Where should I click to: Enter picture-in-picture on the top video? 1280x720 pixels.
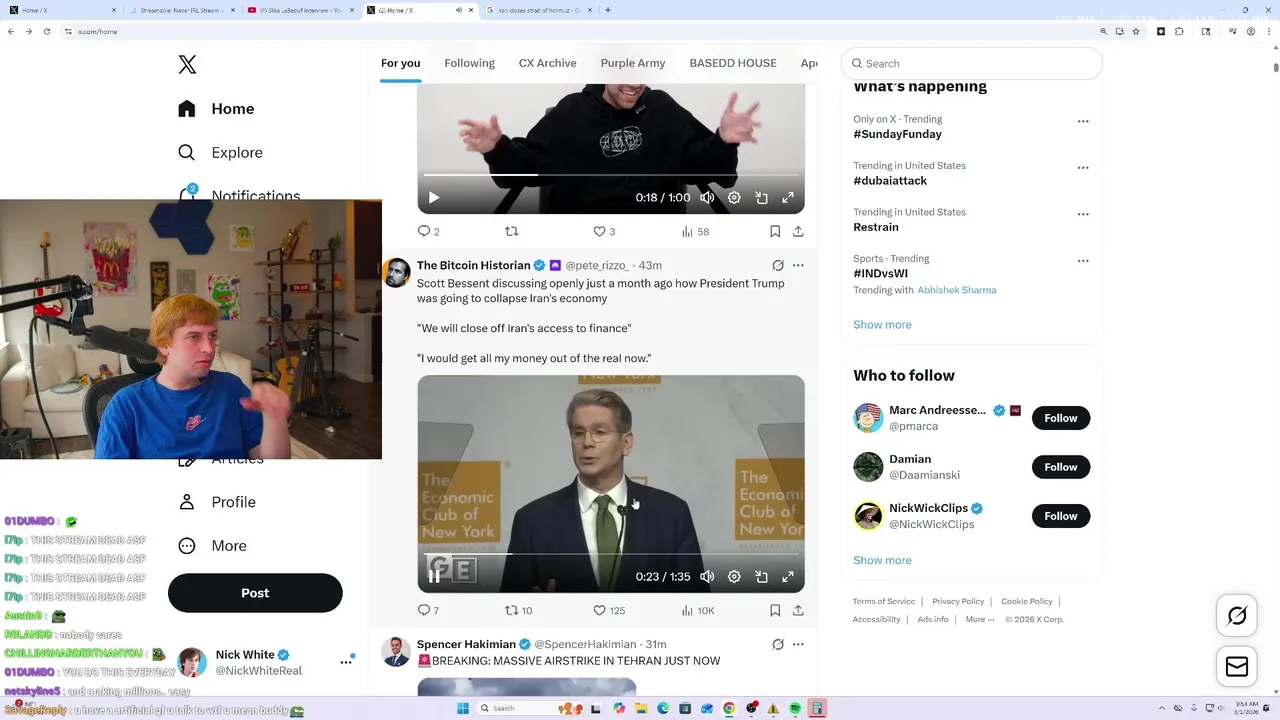[x=761, y=198]
